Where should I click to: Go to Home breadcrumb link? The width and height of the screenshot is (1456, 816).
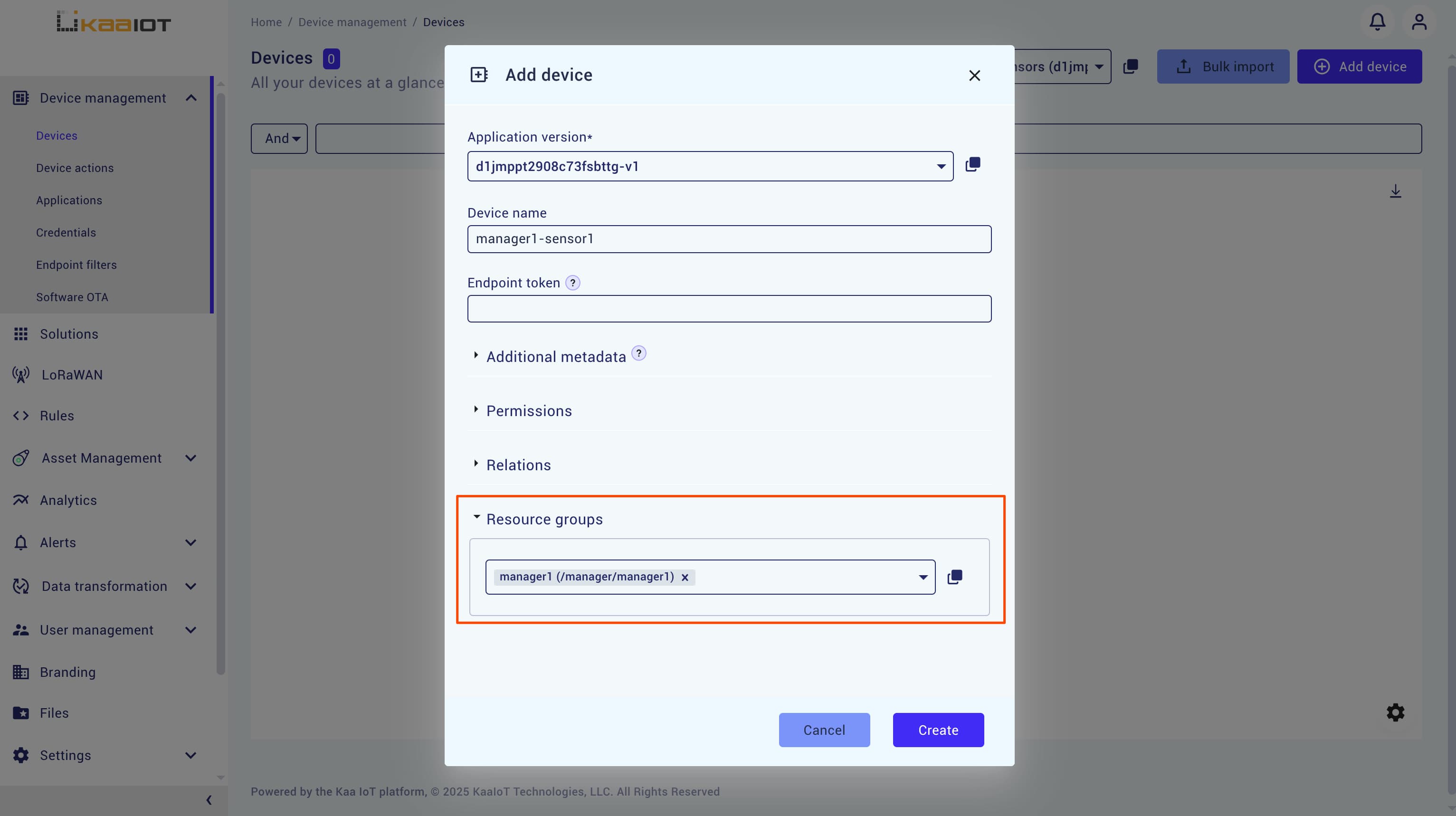click(266, 22)
